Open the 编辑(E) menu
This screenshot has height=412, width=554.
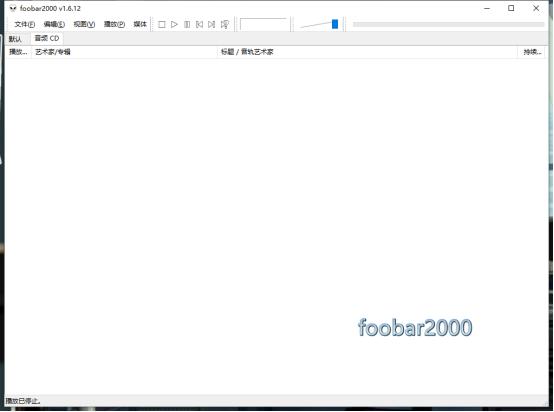54,24
